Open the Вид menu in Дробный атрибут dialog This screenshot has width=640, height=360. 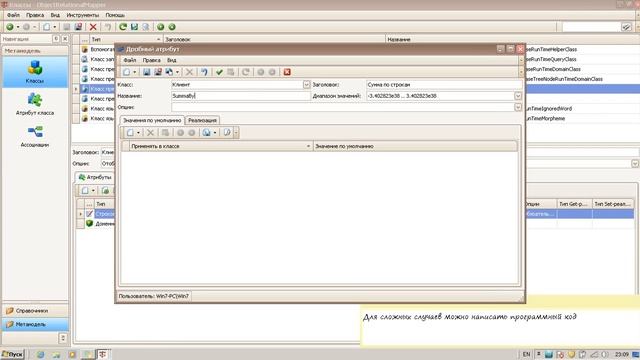point(172,60)
